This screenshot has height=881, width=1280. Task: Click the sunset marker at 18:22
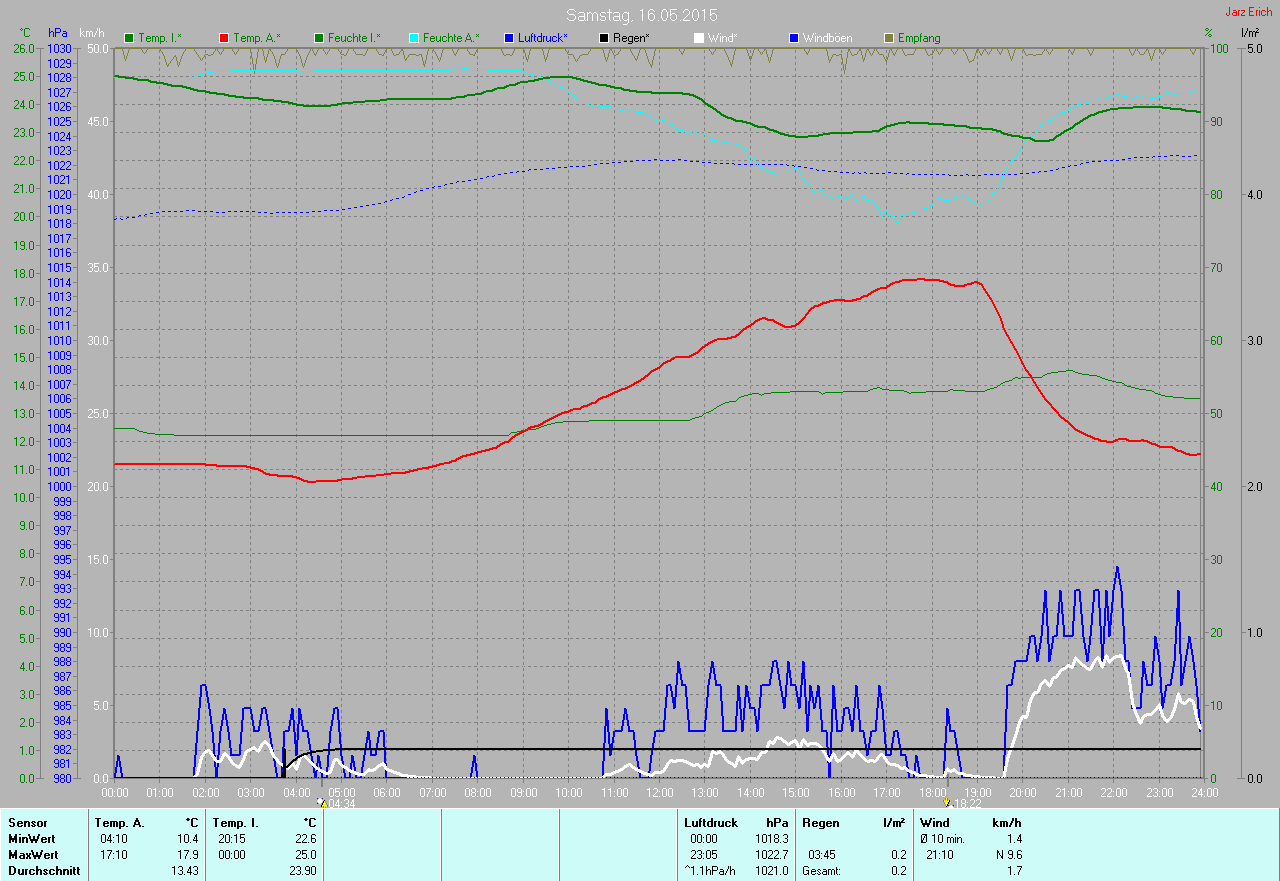pos(947,802)
